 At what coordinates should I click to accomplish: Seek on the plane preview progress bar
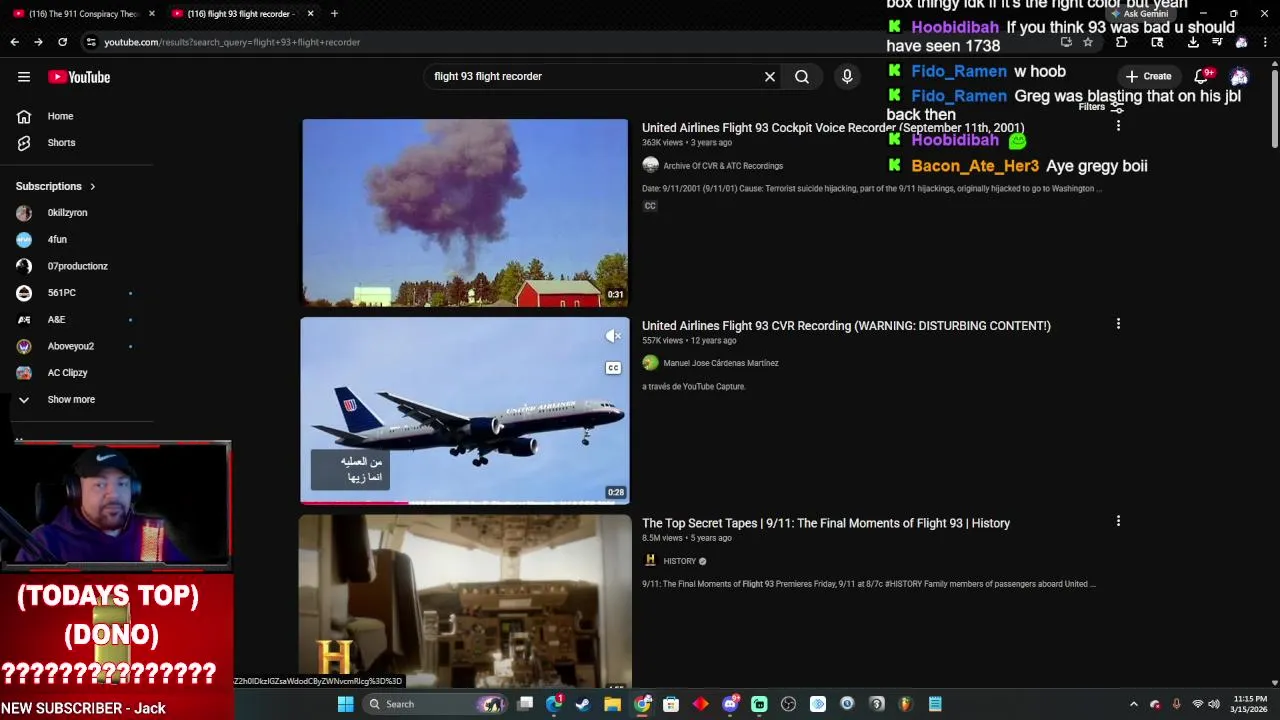(x=465, y=502)
